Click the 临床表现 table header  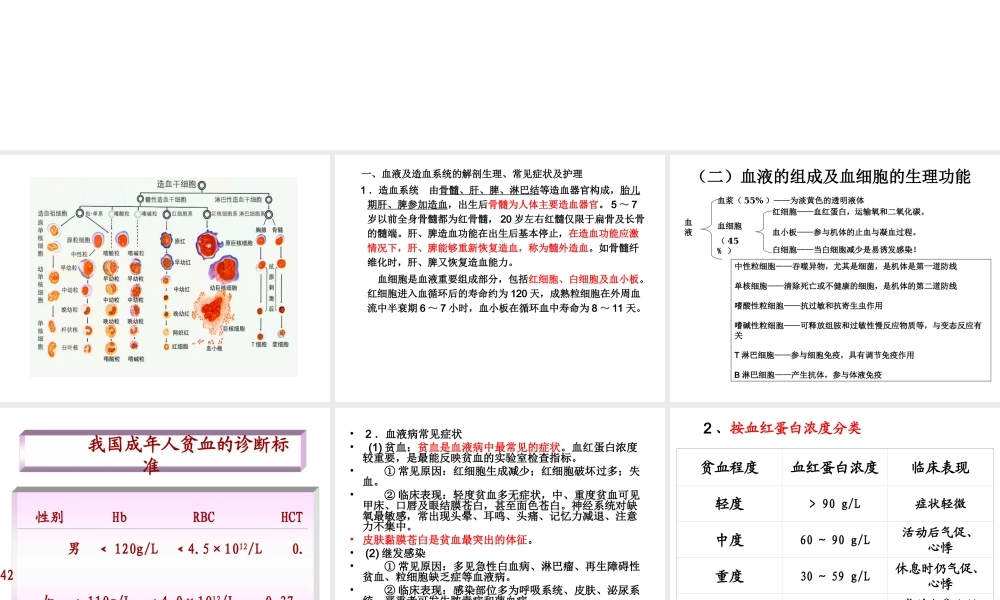pos(940,467)
